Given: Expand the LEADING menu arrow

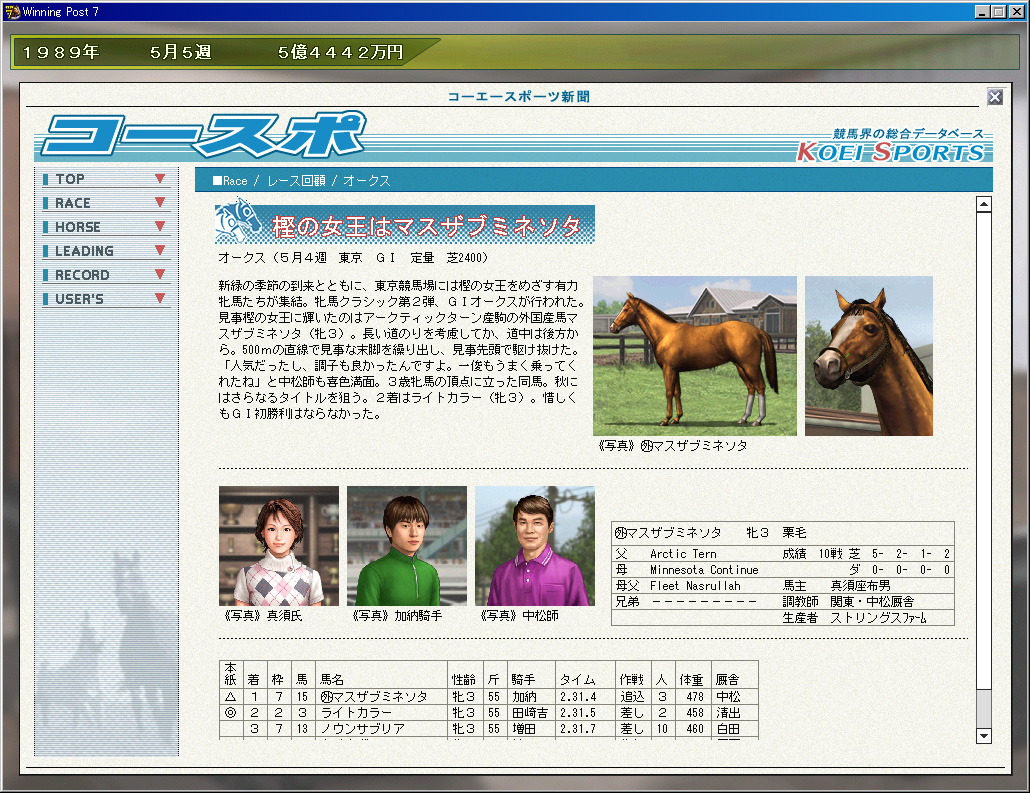Looking at the screenshot, I should tap(160, 250).
